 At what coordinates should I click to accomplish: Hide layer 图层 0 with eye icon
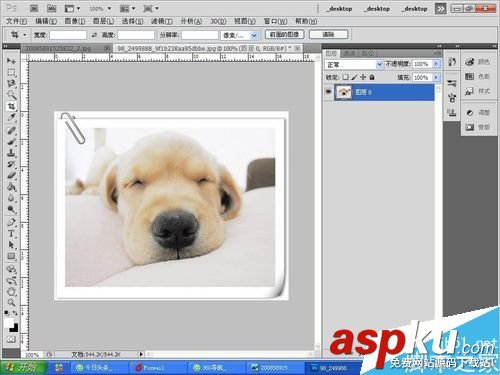coord(329,91)
